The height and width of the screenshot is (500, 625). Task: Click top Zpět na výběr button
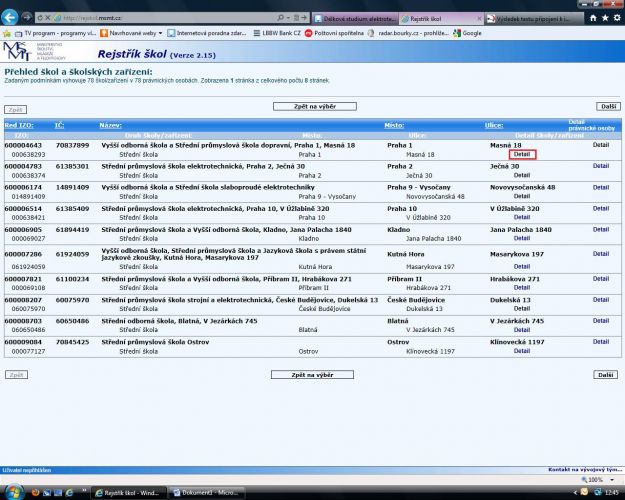click(315, 106)
